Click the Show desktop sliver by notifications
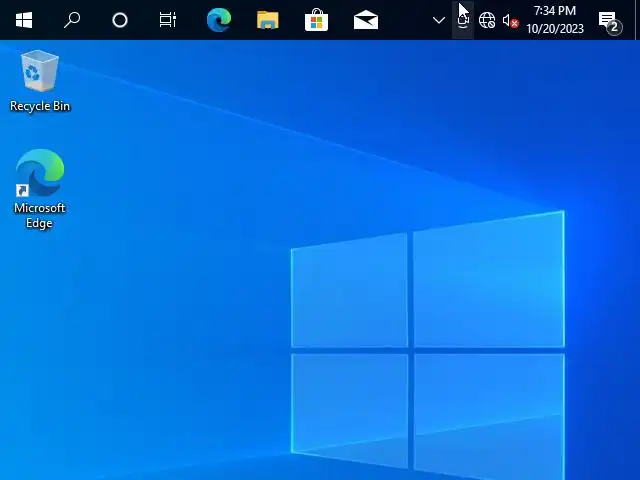Image resolution: width=640 pixels, height=480 pixels. (637, 20)
